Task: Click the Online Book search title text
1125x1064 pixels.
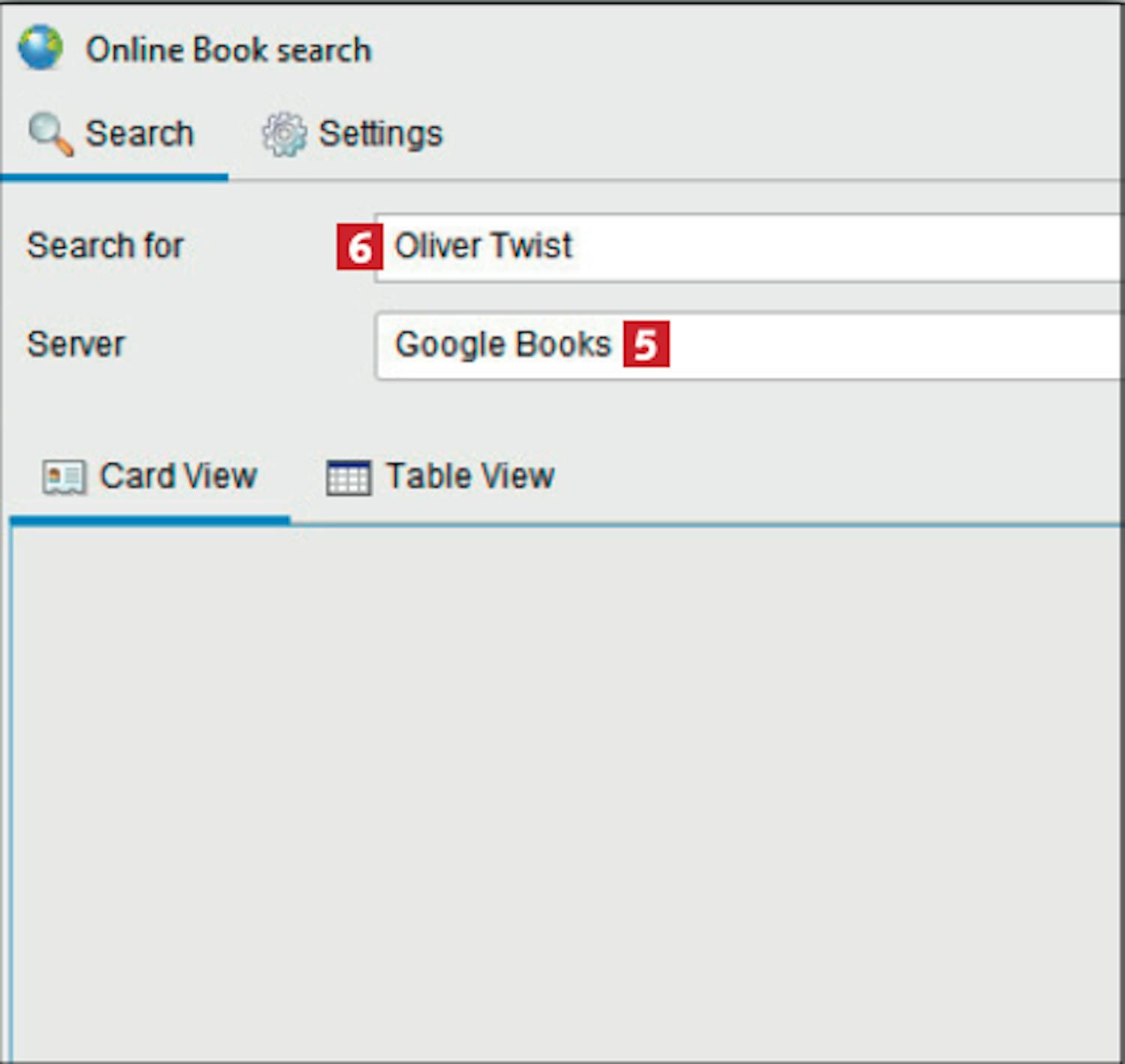Action: tap(228, 50)
